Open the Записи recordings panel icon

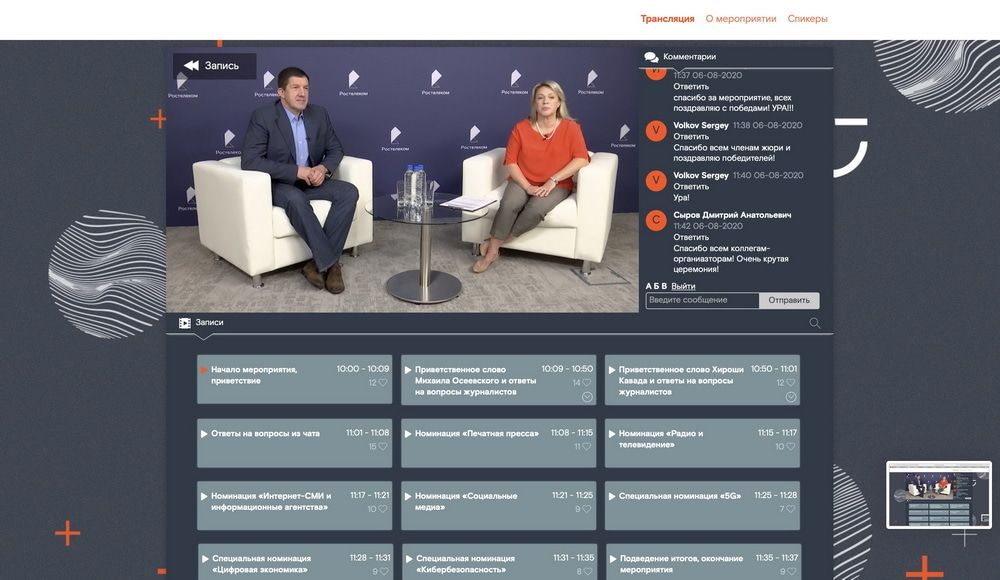point(184,322)
